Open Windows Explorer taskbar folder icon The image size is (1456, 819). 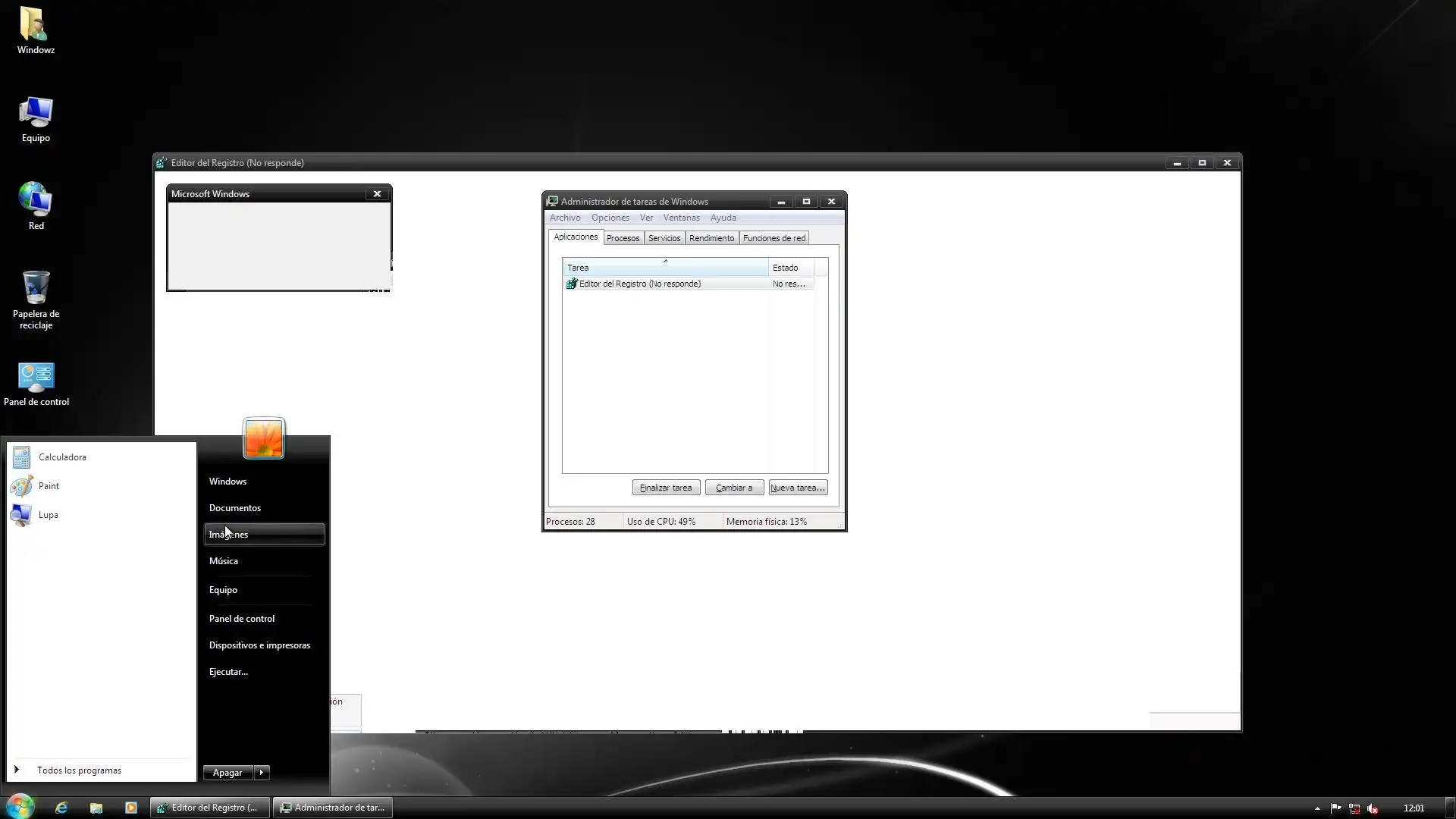pos(96,808)
